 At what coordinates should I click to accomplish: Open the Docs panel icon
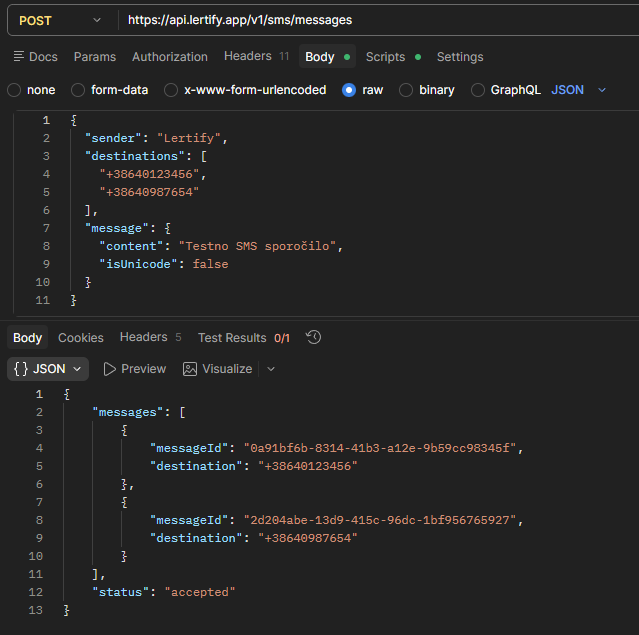(x=20, y=57)
